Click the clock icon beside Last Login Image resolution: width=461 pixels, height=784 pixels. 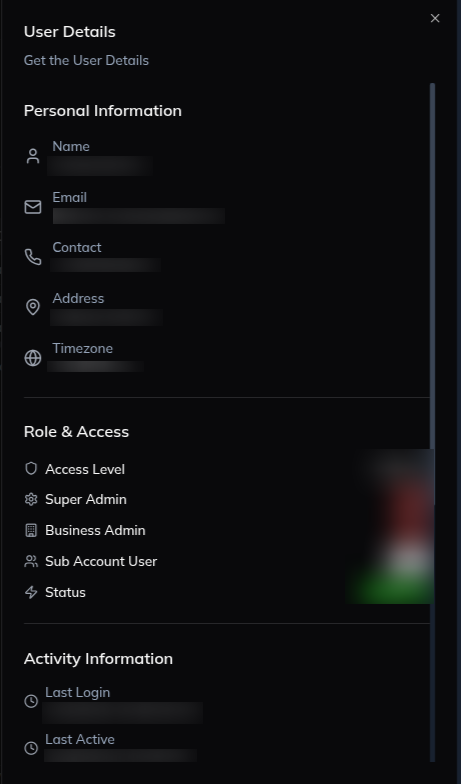click(x=31, y=701)
